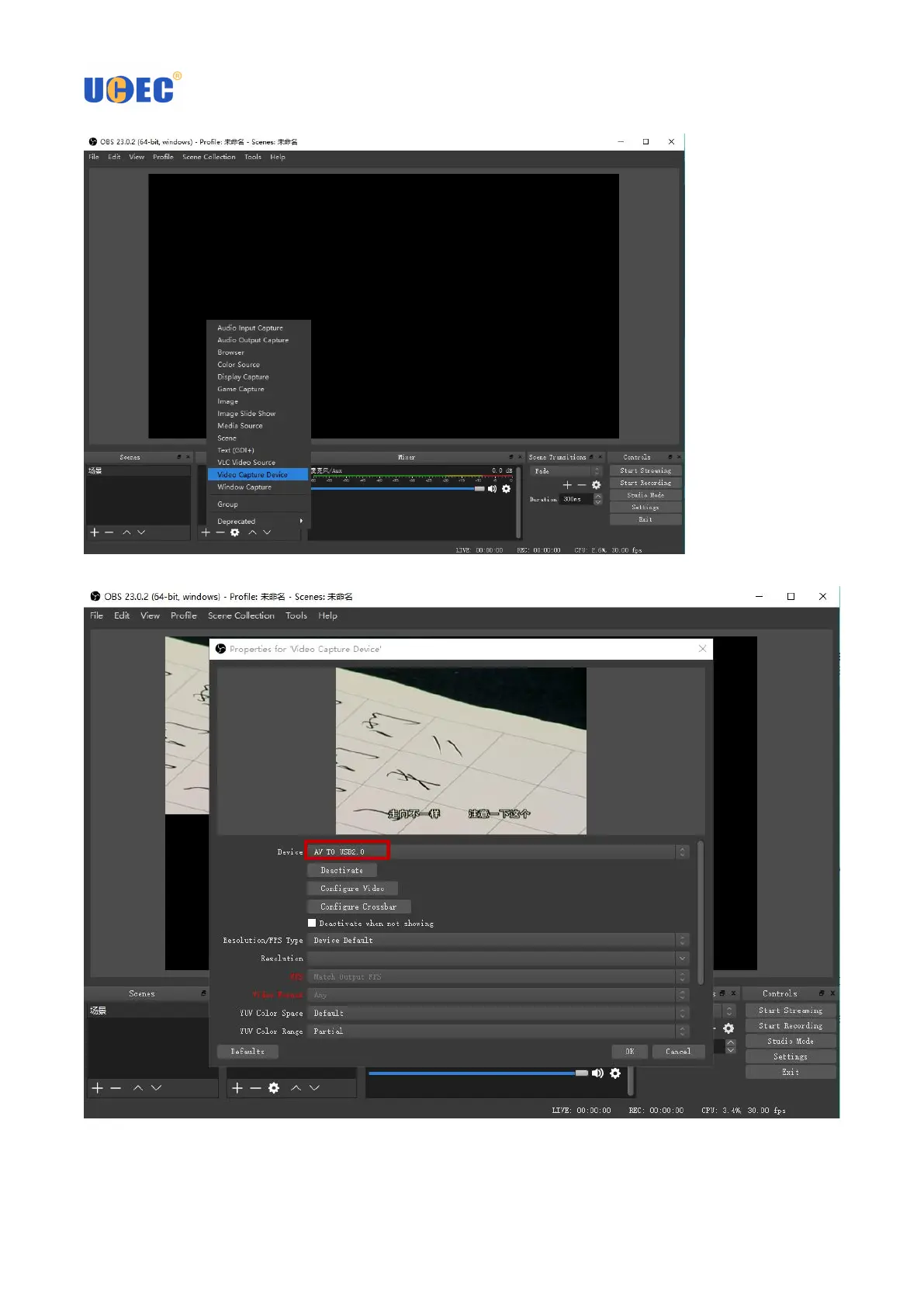
Task: Open YUV Color Range dropdown set to Partial
Action: 498,1031
